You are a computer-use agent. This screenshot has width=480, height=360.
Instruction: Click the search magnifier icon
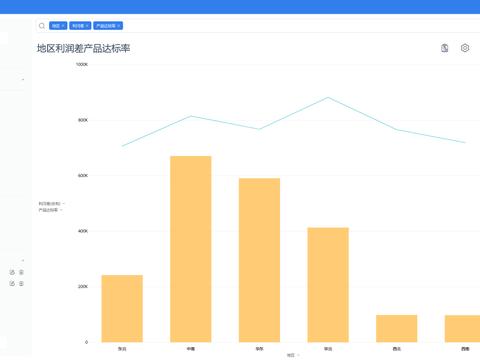42,26
